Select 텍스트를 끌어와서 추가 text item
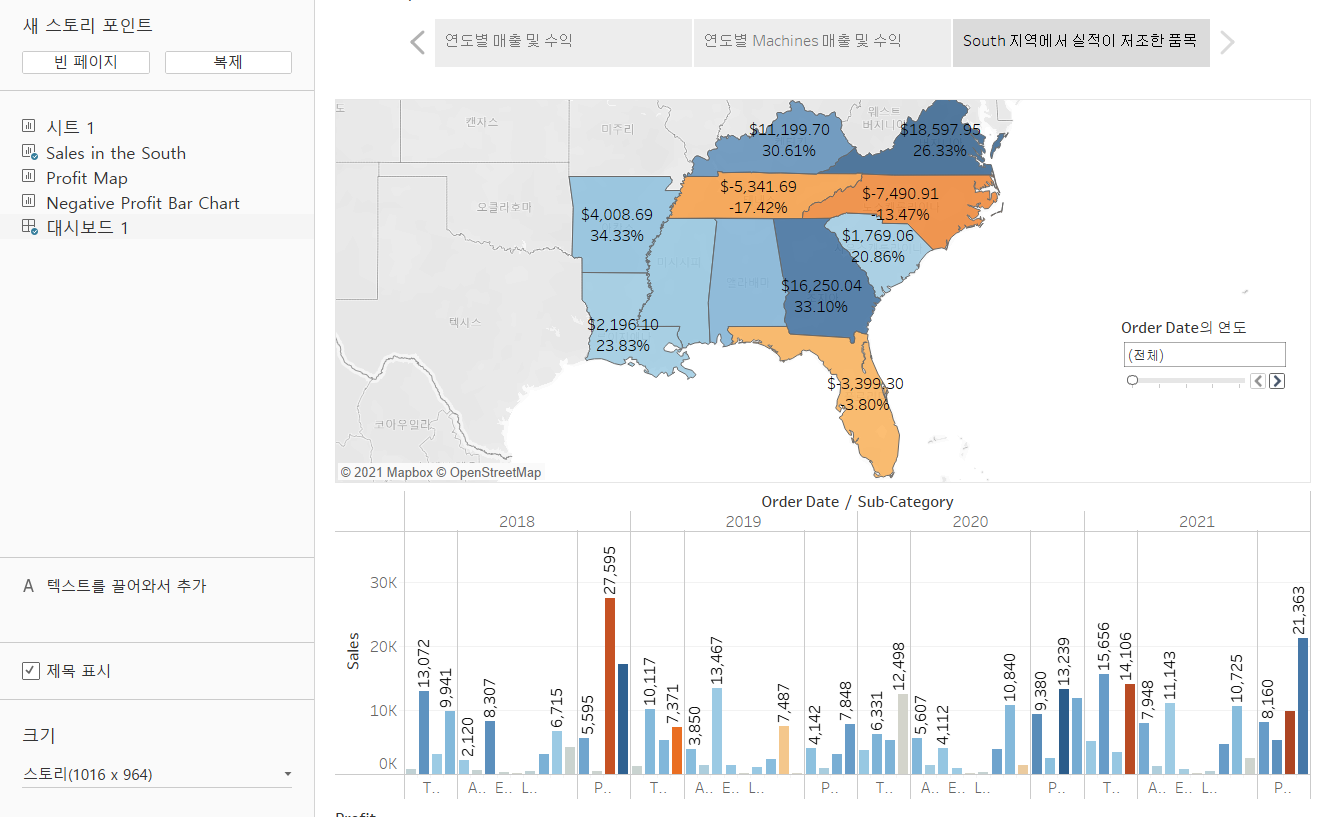 coord(126,586)
